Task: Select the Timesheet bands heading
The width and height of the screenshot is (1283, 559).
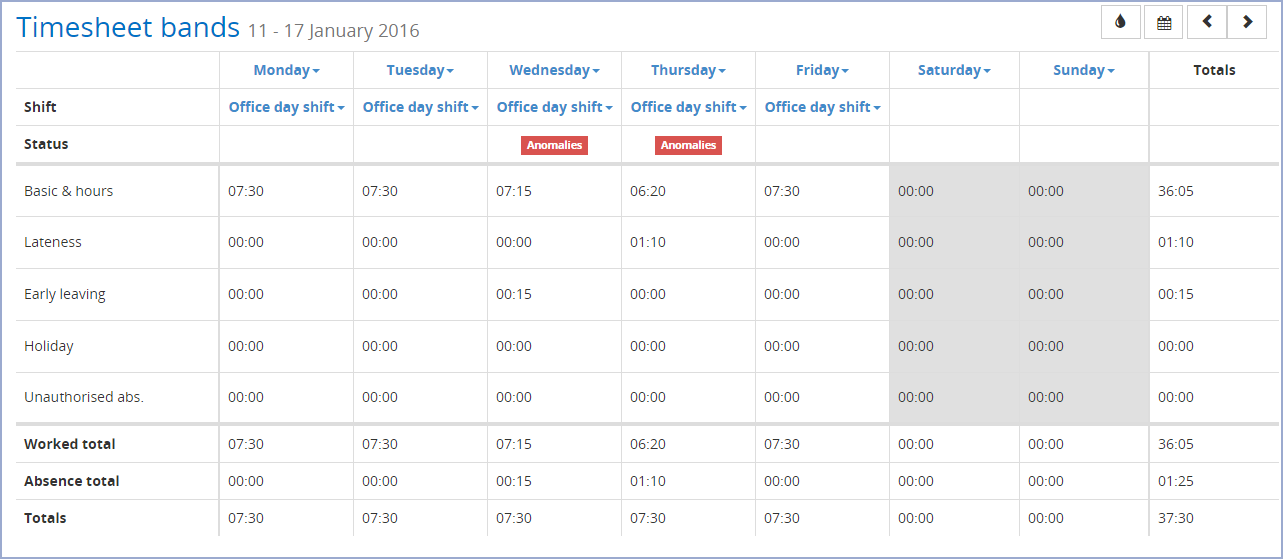Action: pyautogui.click(x=128, y=27)
